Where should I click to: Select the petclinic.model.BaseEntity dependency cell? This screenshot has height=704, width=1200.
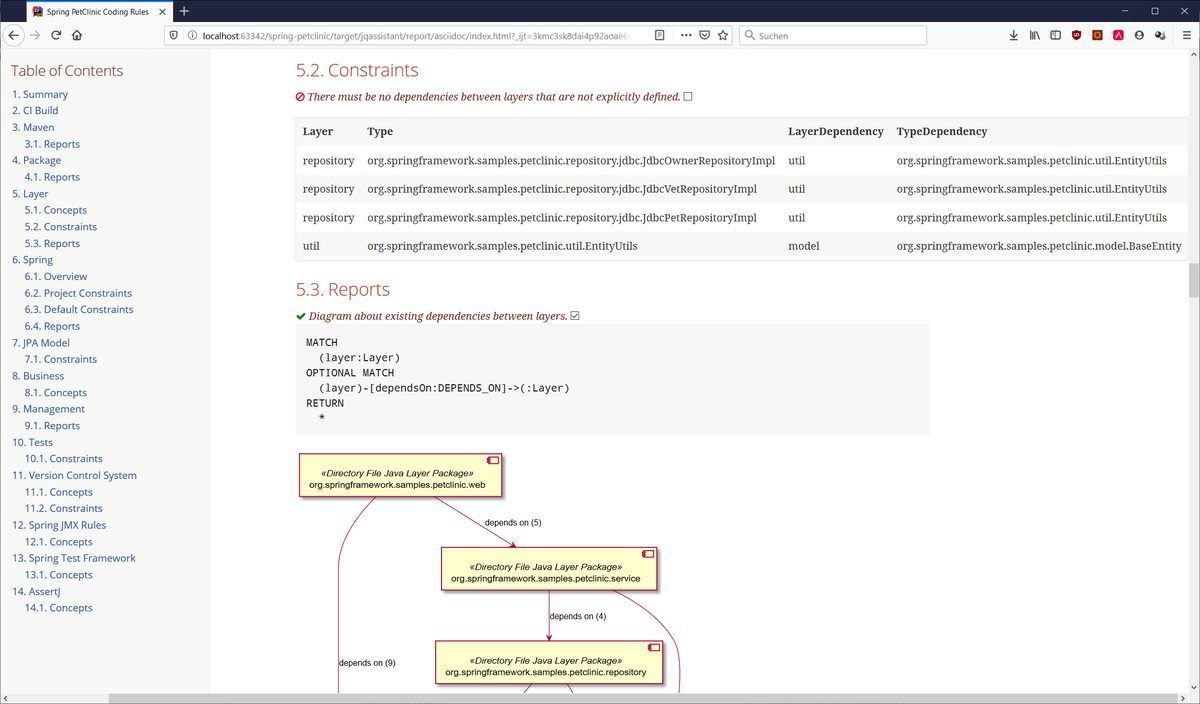click(1038, 246)
